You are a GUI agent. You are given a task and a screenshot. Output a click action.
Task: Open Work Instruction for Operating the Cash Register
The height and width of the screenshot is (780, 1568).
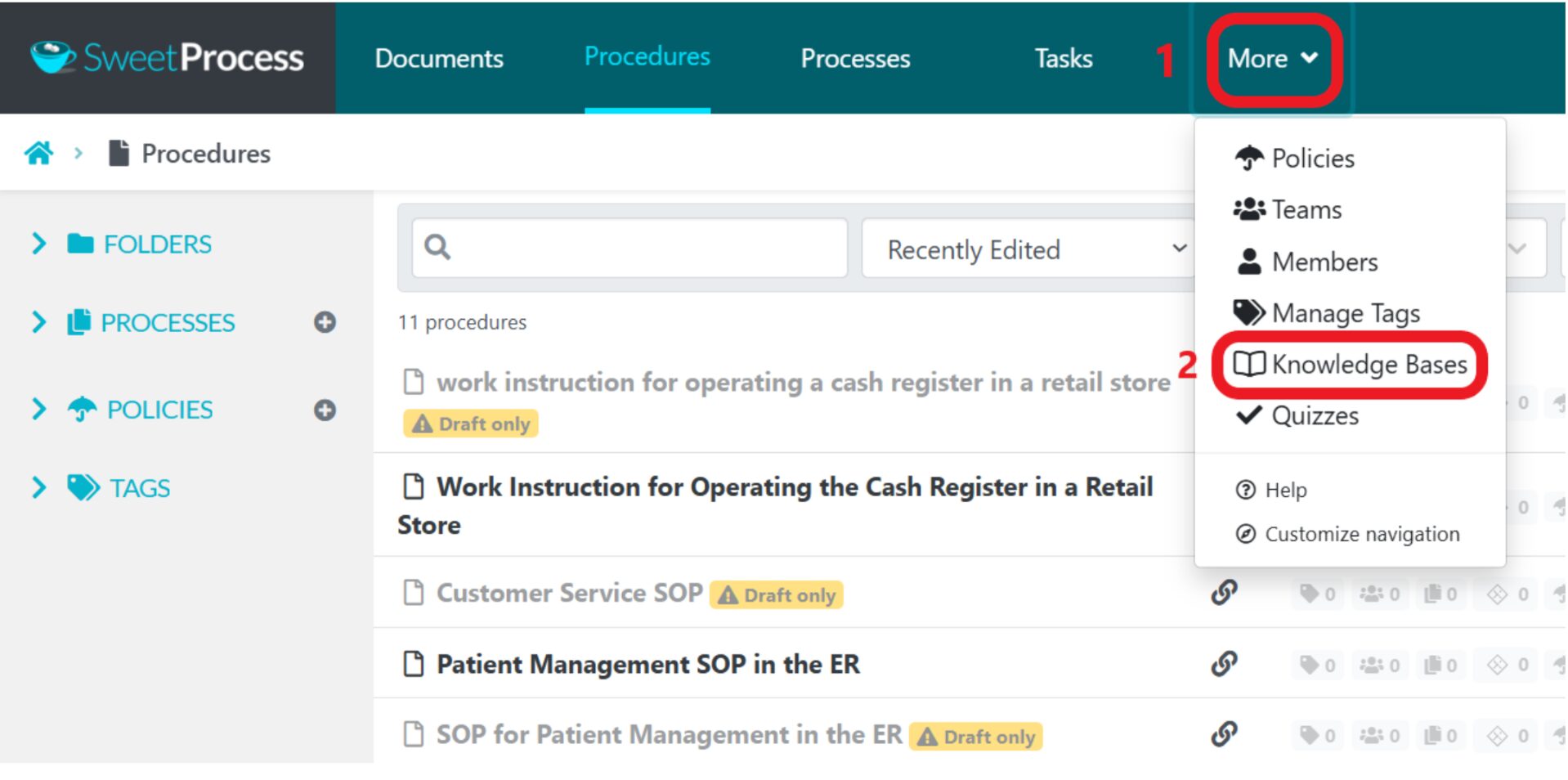point(775,505)
